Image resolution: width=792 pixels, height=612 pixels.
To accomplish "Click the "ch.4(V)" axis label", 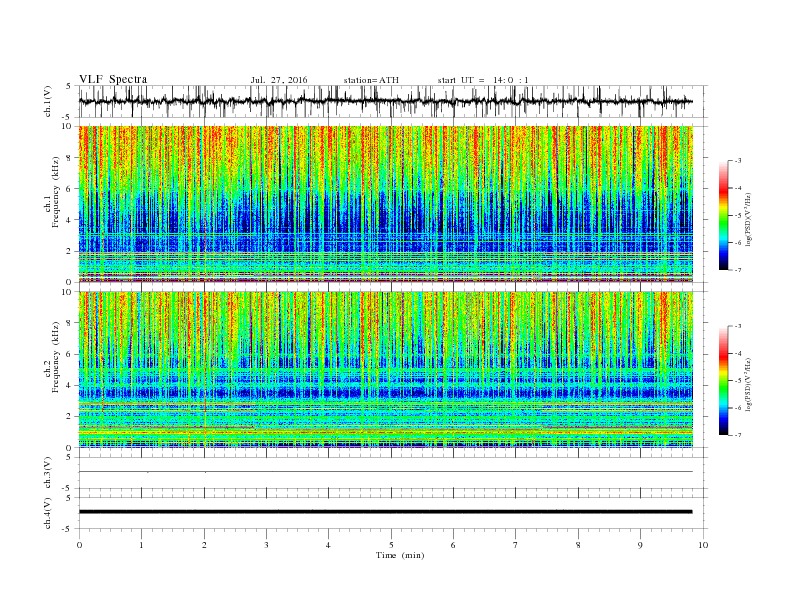I will click(48, 513).
